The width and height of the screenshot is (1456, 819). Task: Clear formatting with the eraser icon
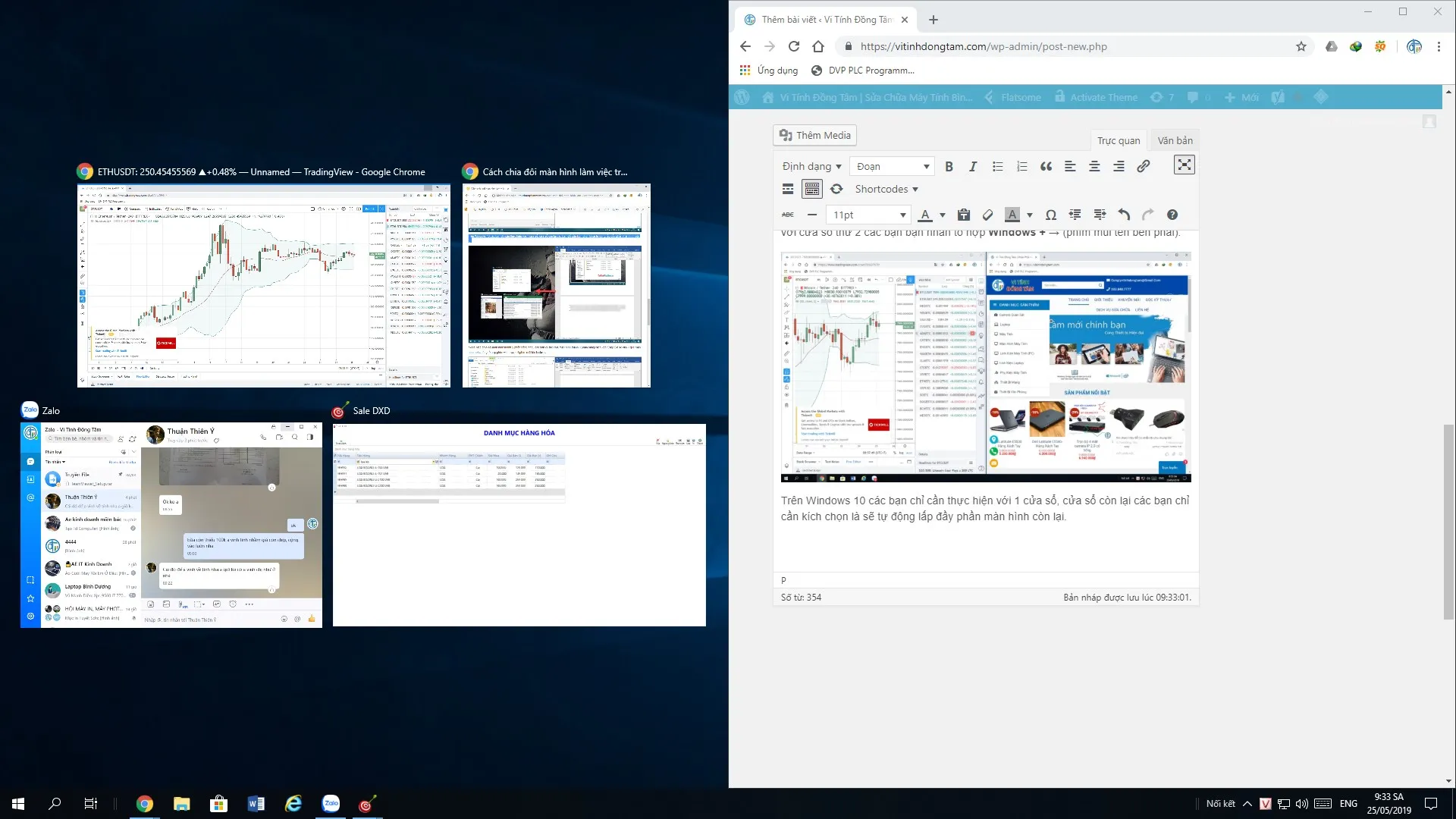[x=988, y=215]
